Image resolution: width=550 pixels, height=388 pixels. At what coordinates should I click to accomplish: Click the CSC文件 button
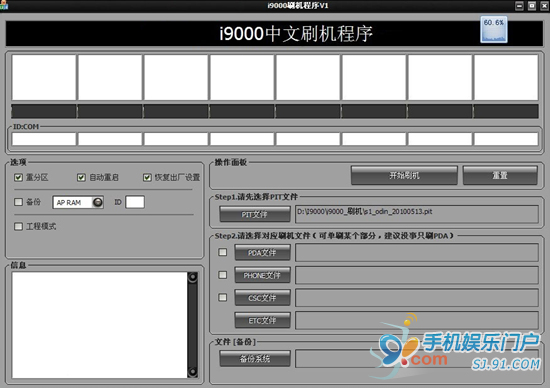coord(262,298)
